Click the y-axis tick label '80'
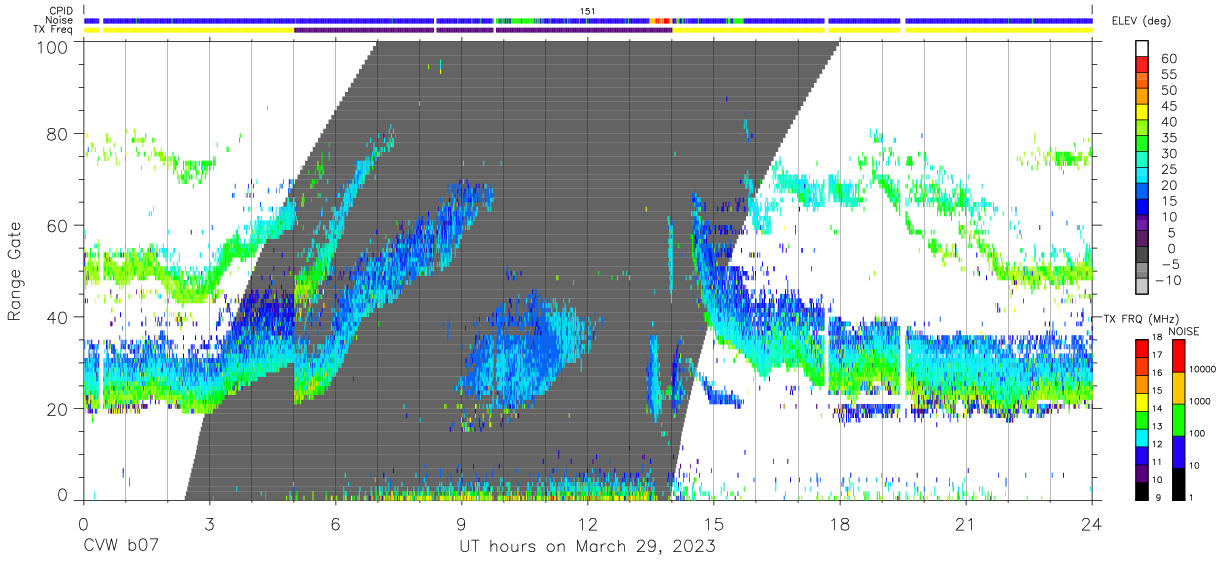1228x567 pixels. coord(57,133)
